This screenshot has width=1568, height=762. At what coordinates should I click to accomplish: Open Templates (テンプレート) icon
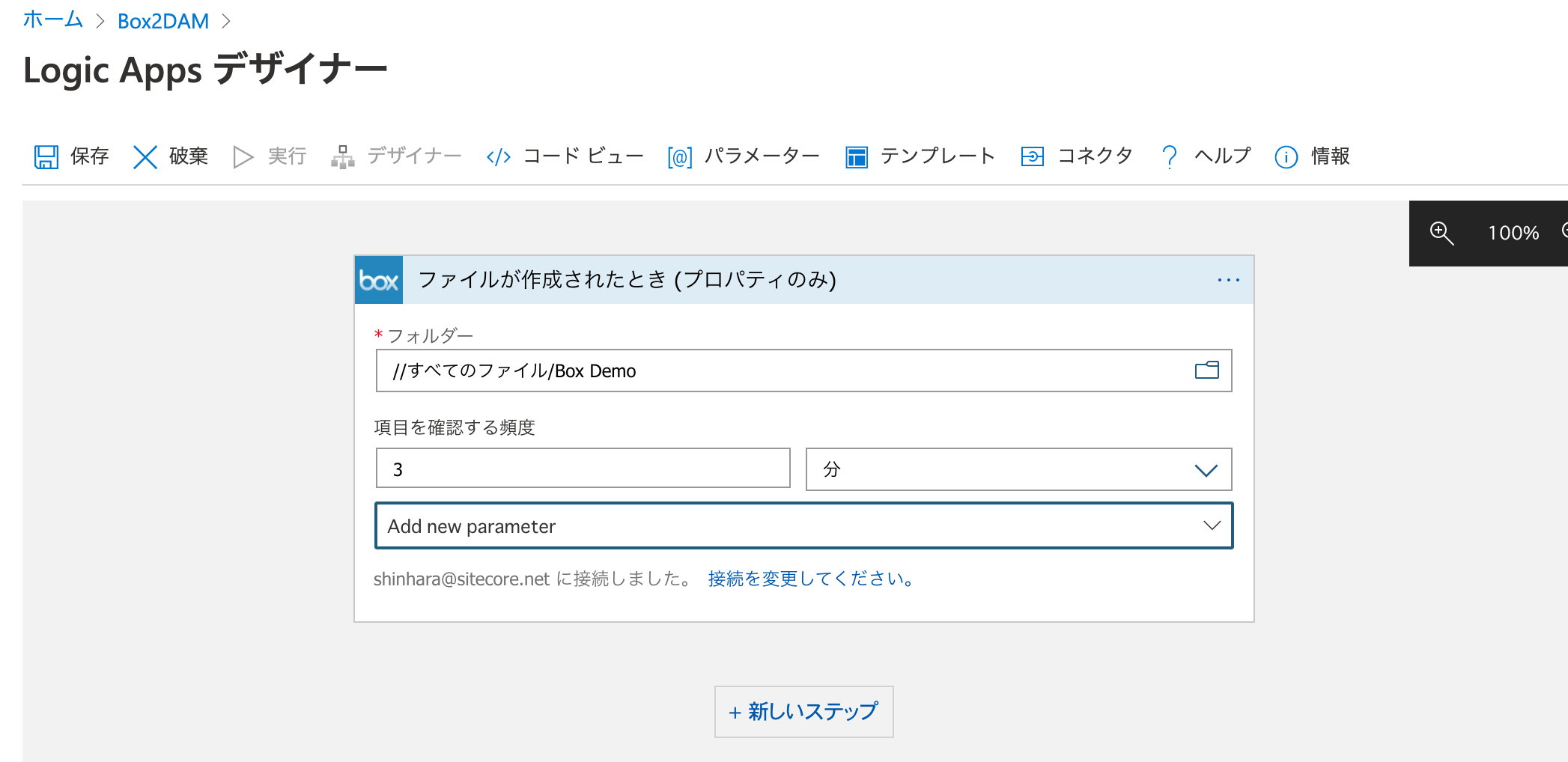[857, 157]
